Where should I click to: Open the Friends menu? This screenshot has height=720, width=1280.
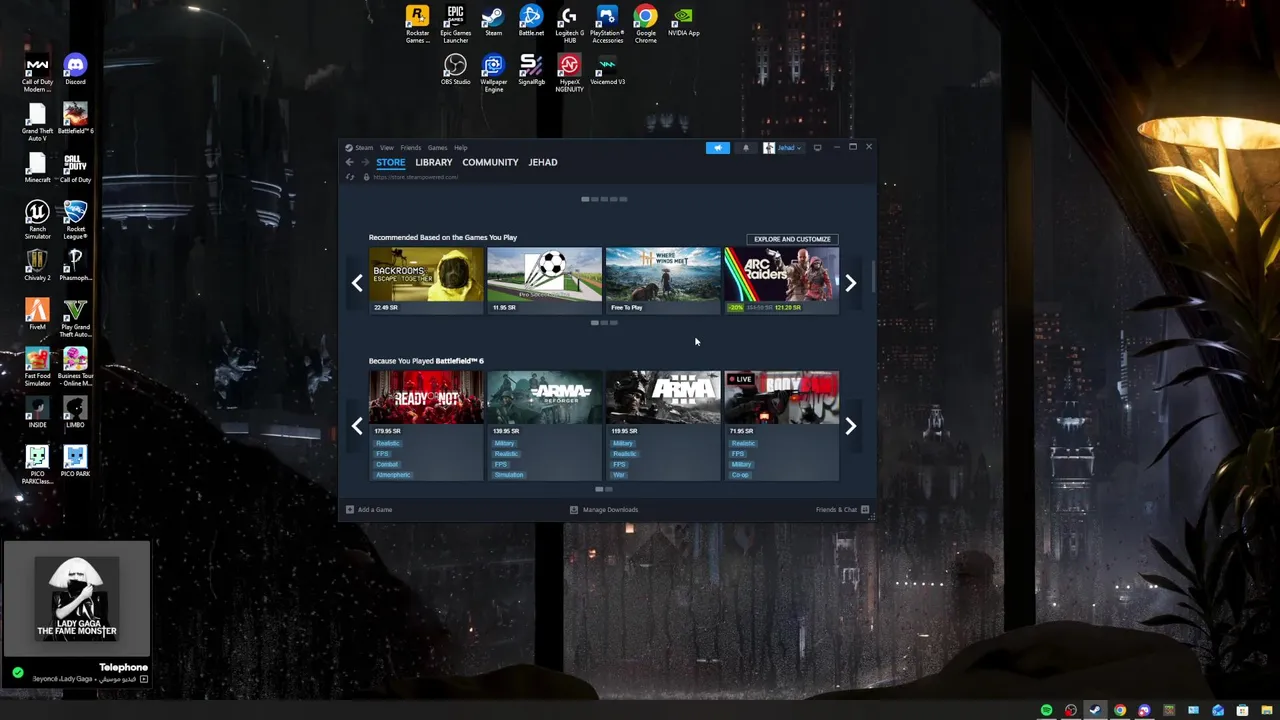pos(410,148)
